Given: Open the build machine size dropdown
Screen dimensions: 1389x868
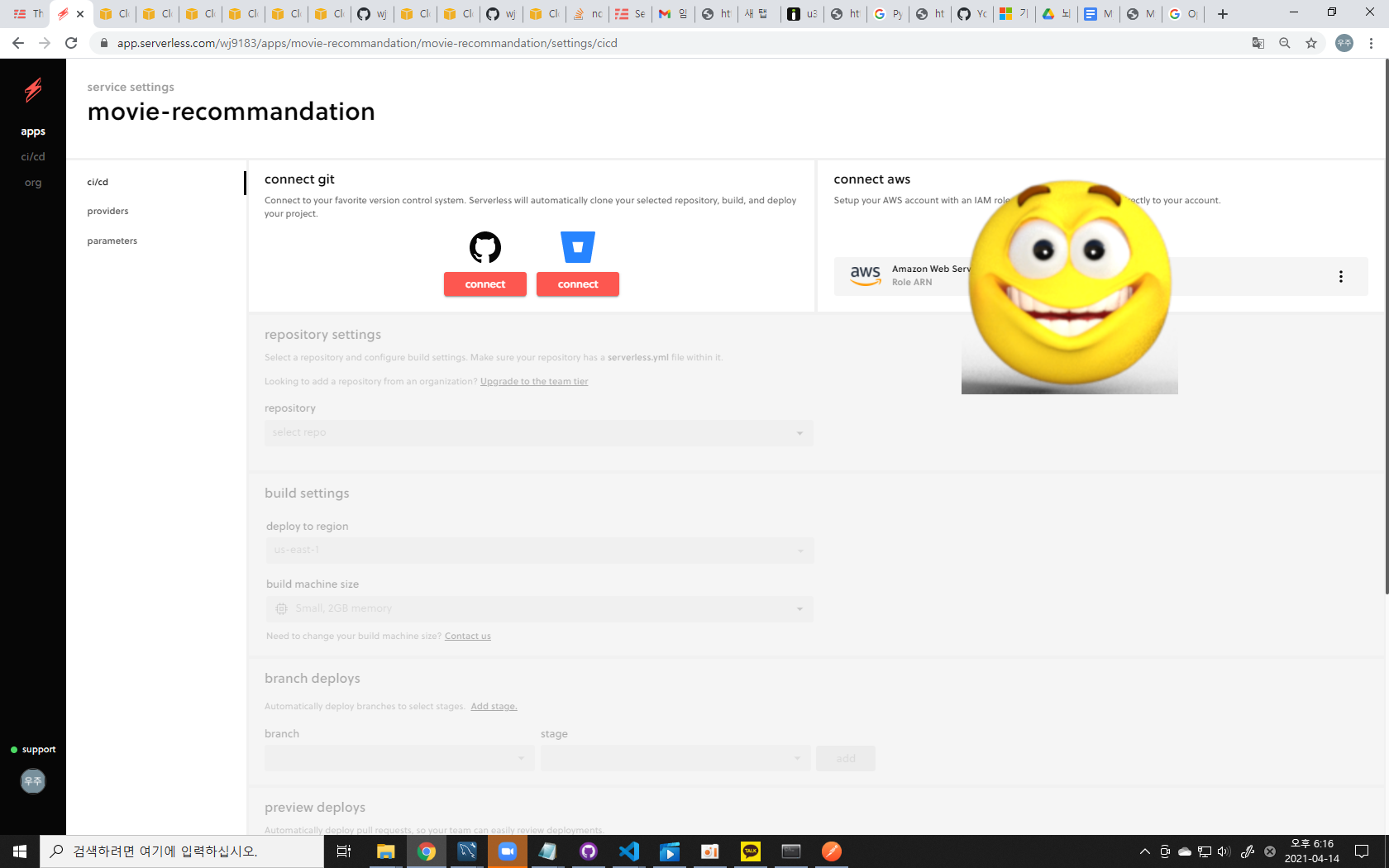Looking at the screenshot, I should [x=540, y=609].
